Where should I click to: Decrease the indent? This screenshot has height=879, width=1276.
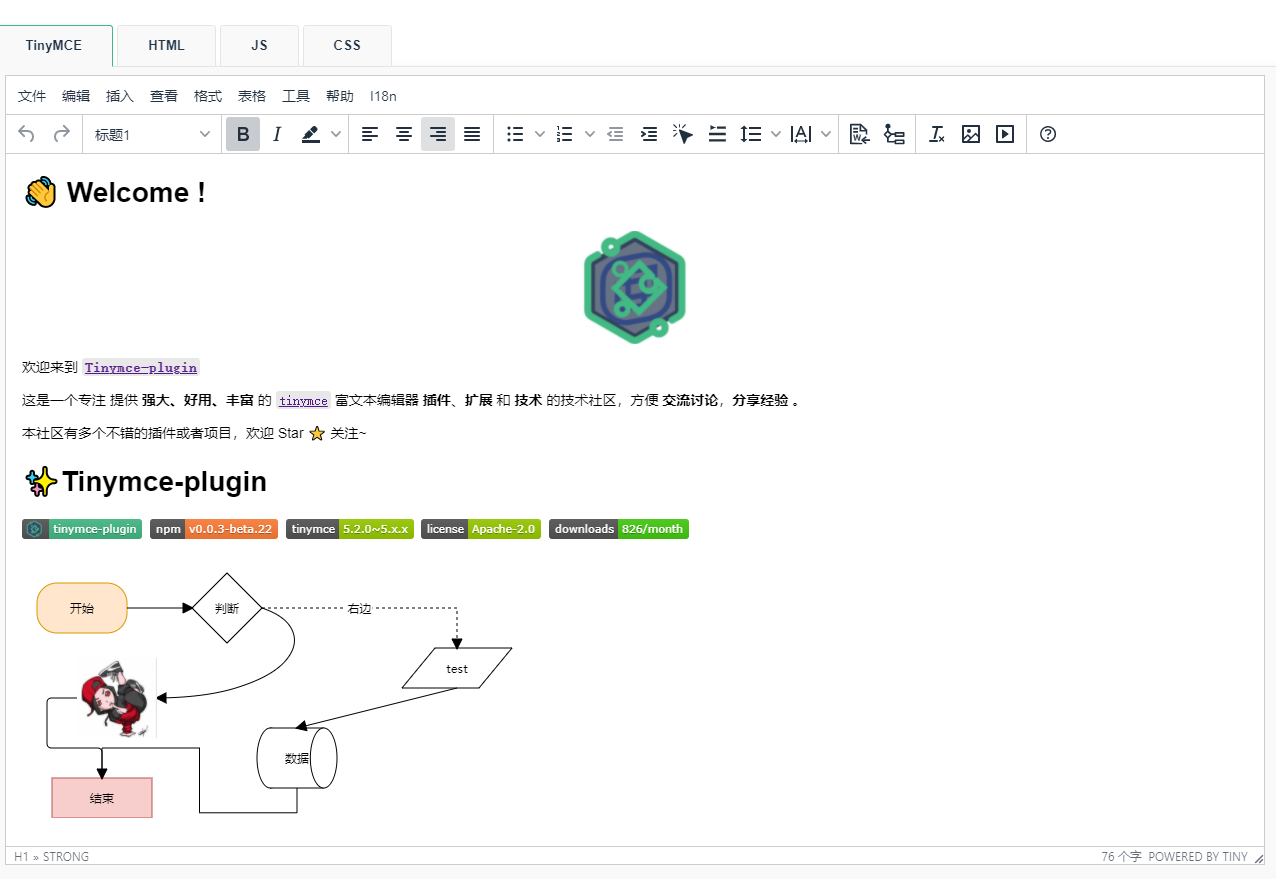(615, 134)
